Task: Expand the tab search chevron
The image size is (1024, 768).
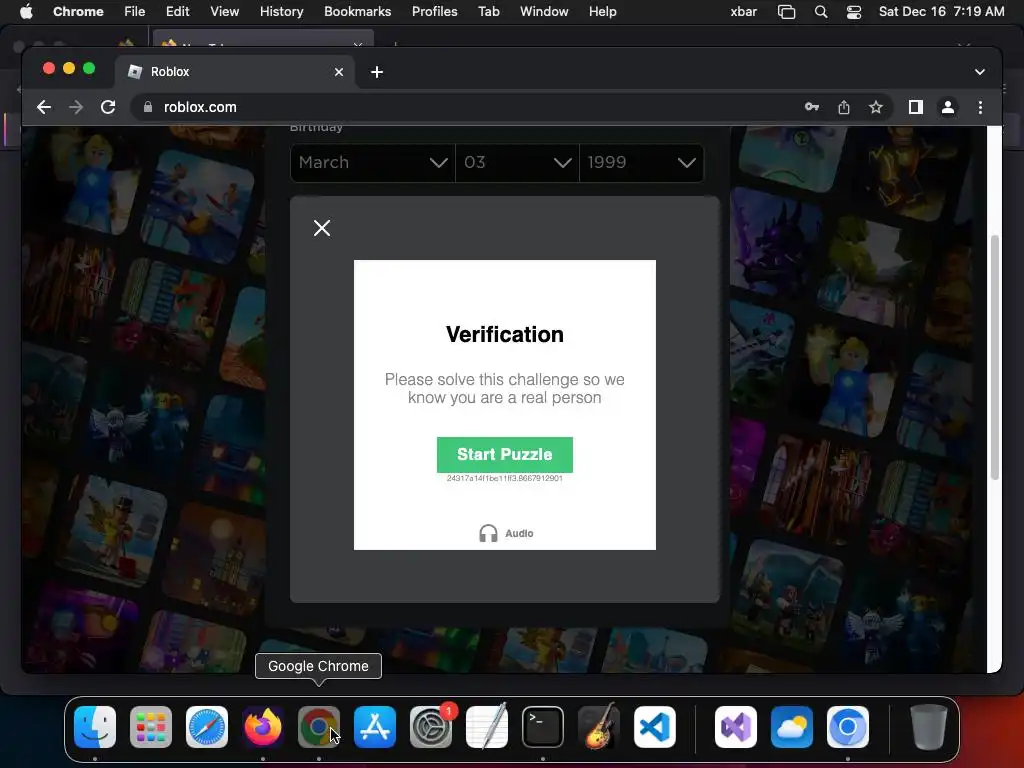Action: (980, 72)
